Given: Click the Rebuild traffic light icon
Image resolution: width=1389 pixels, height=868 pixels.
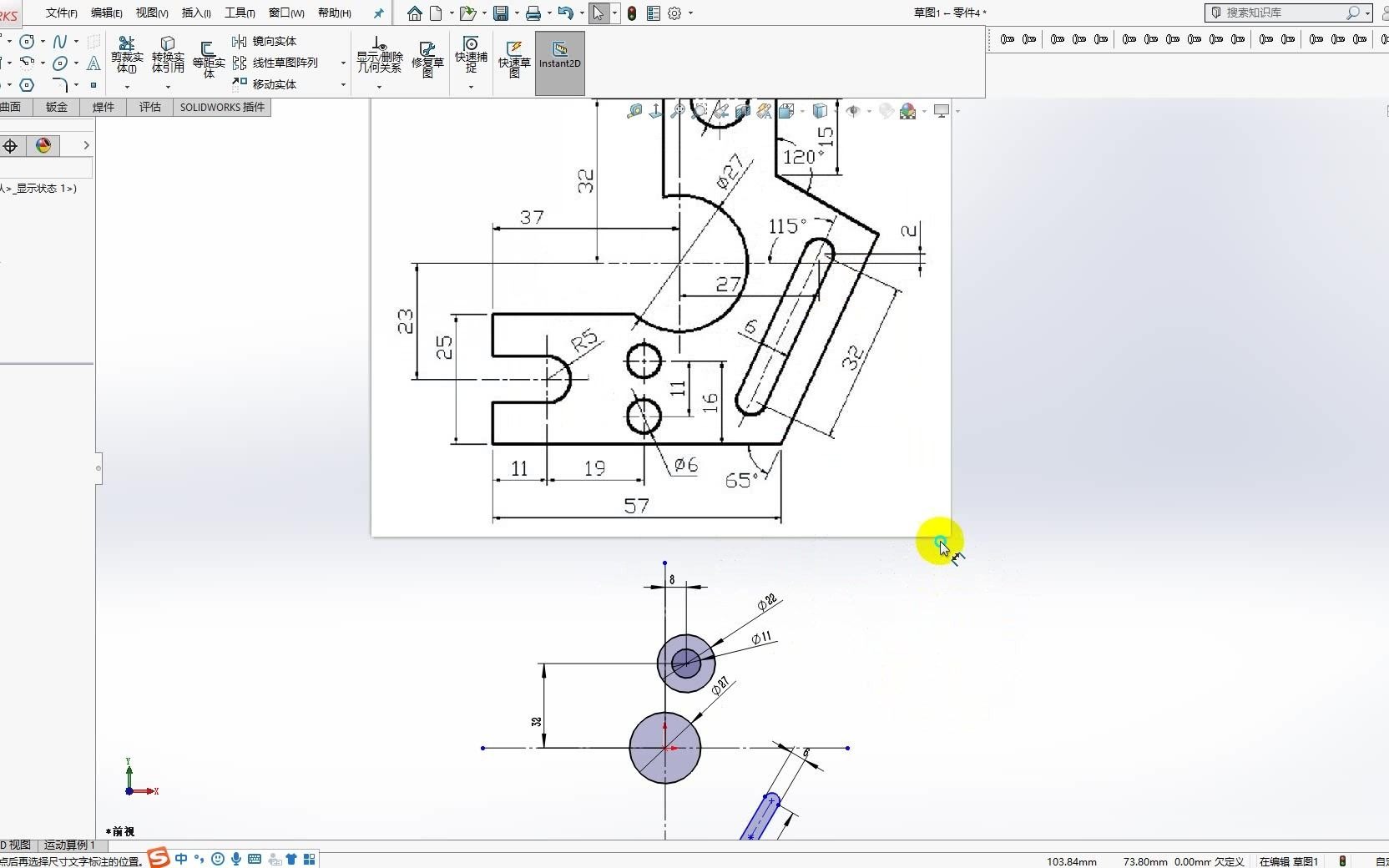Looking at the screenshot, I should coord(632,13).
